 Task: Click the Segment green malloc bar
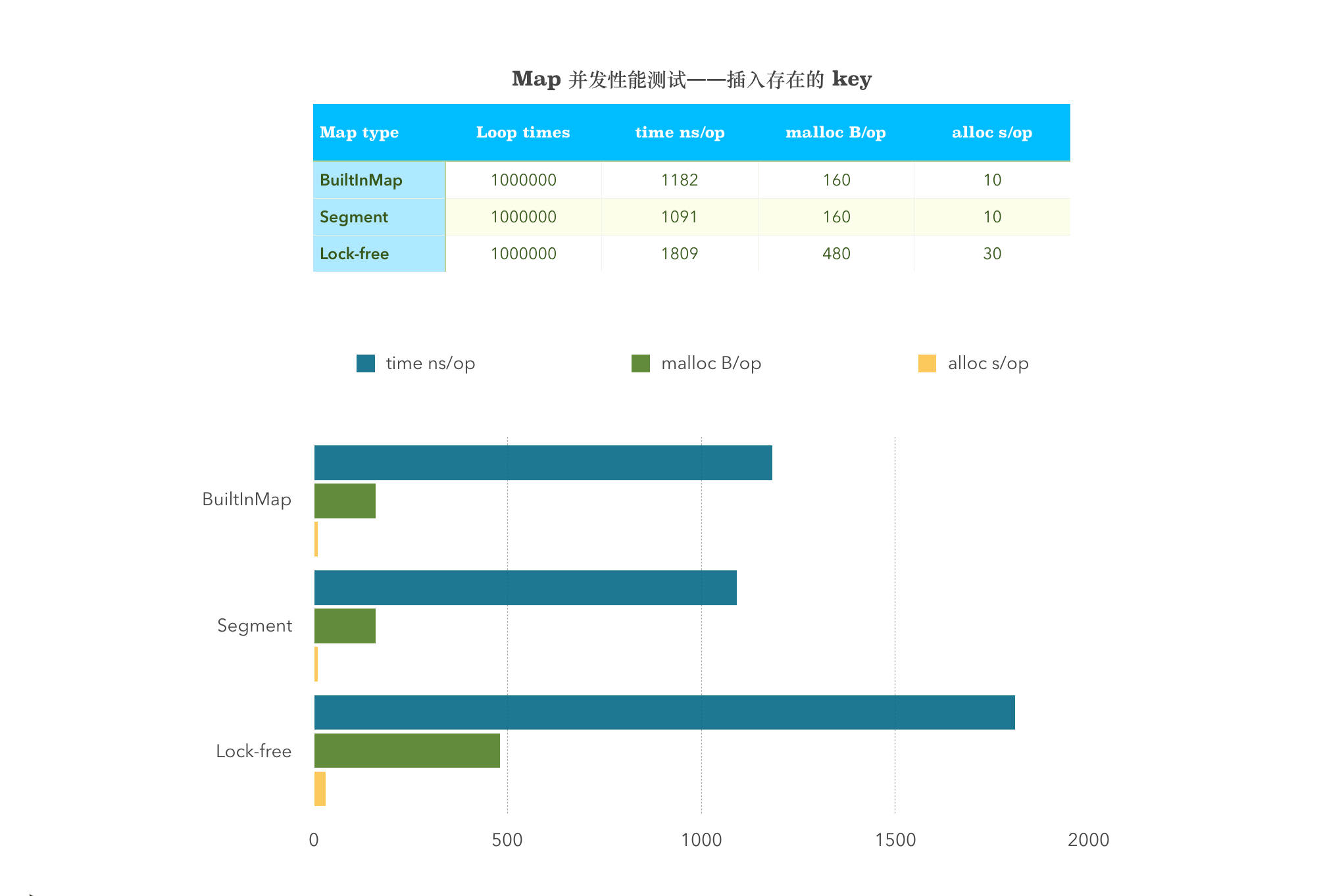click(345, 626)
